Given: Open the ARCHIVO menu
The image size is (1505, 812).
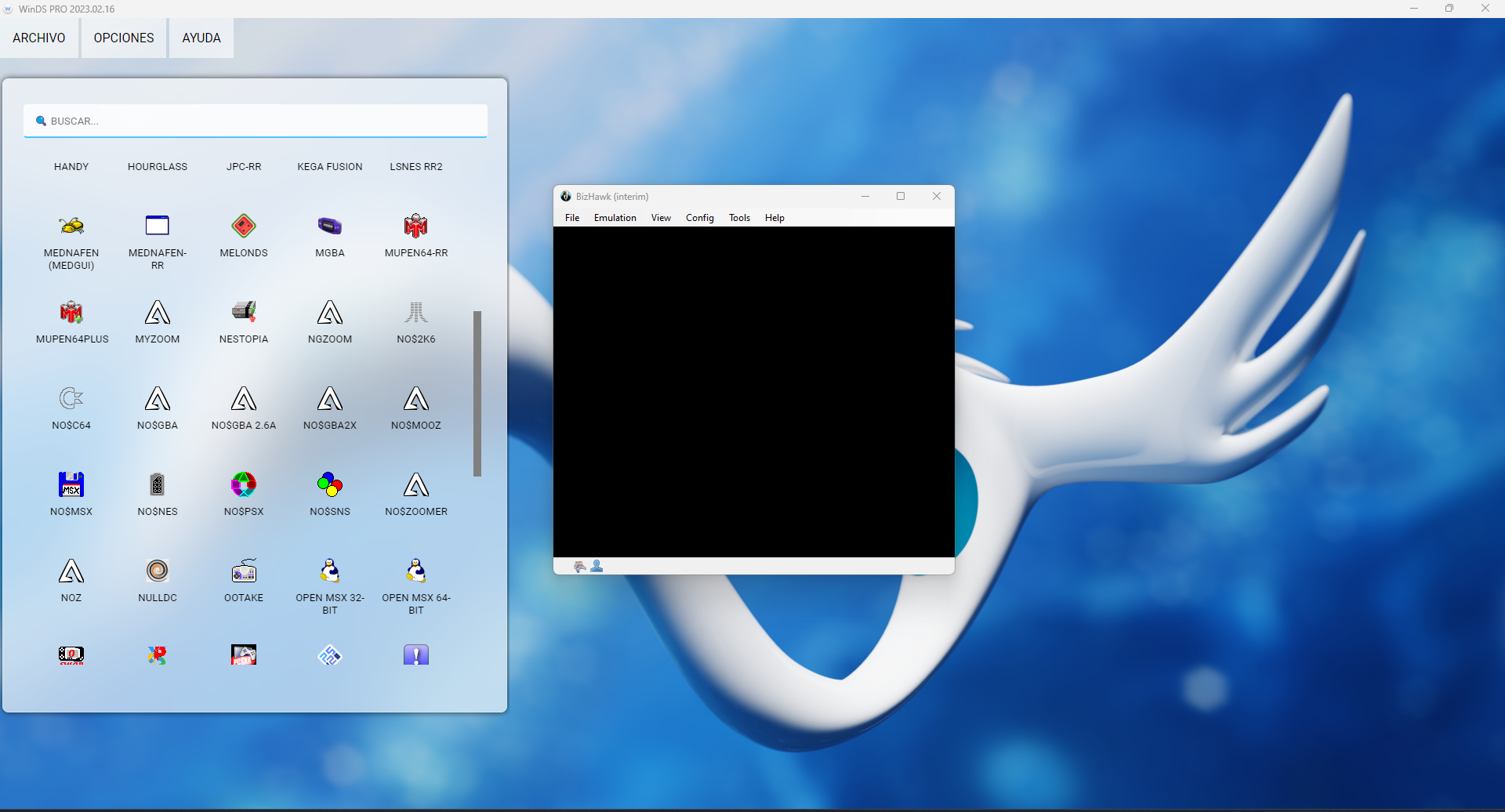Looking at the screenshot, I should point(39,38).
